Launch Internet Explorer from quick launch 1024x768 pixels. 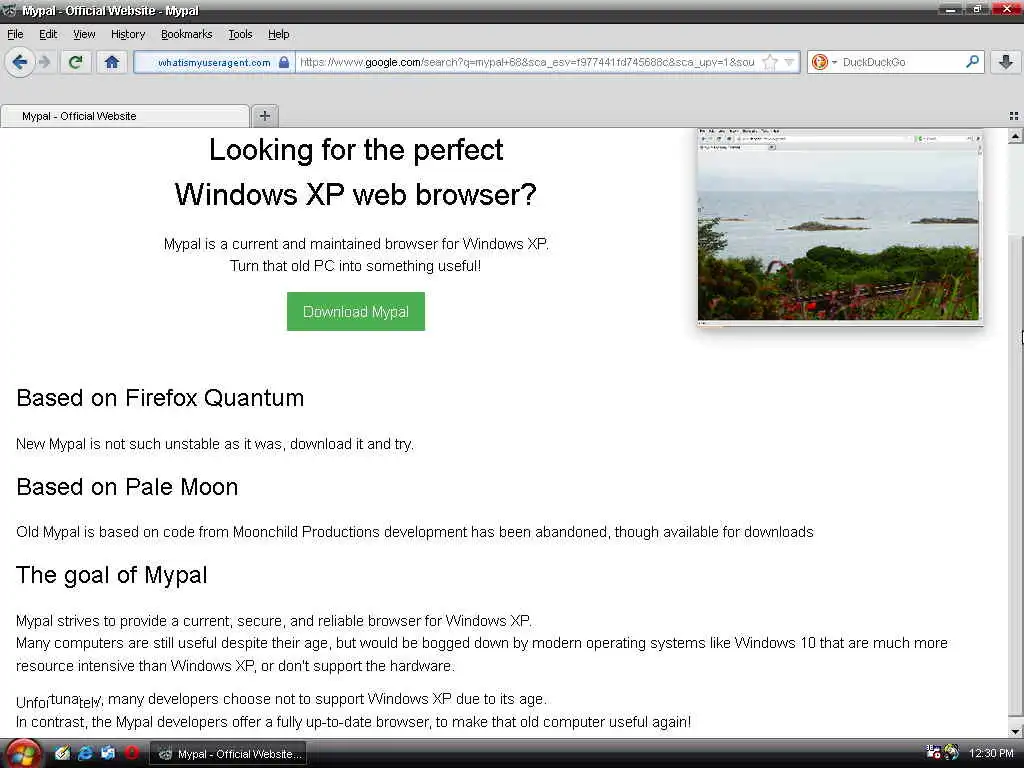coord(85,754)
